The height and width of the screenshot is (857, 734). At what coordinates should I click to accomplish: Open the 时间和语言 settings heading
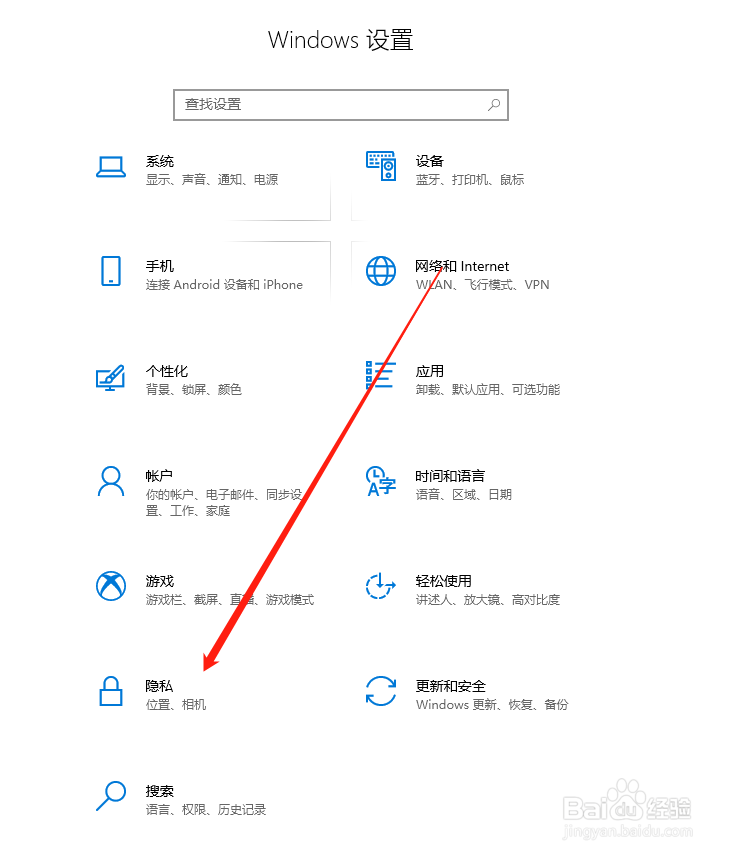pos(450,476)
